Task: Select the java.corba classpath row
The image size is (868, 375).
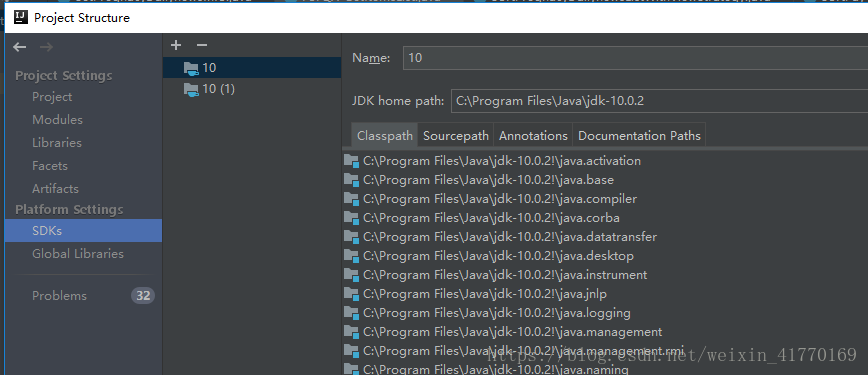Action: pyautogui.click(x=605, y=218)
